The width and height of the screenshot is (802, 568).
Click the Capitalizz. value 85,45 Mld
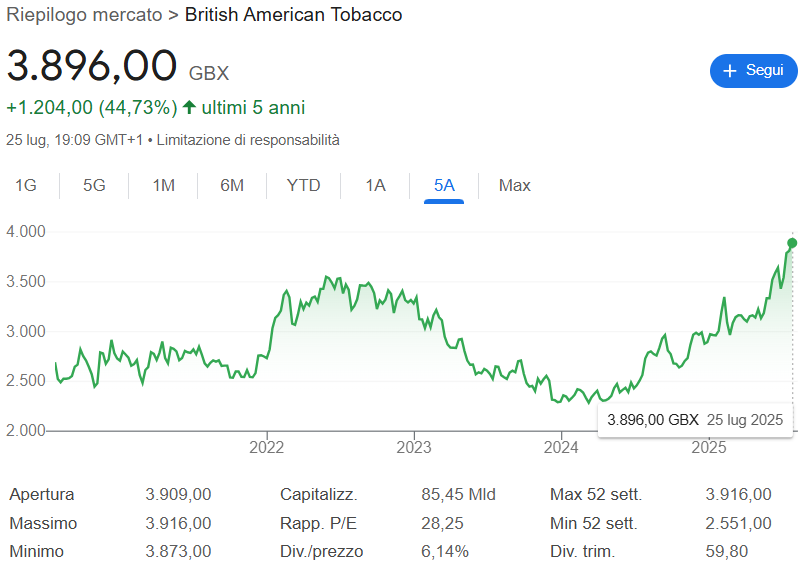(458, 494)
